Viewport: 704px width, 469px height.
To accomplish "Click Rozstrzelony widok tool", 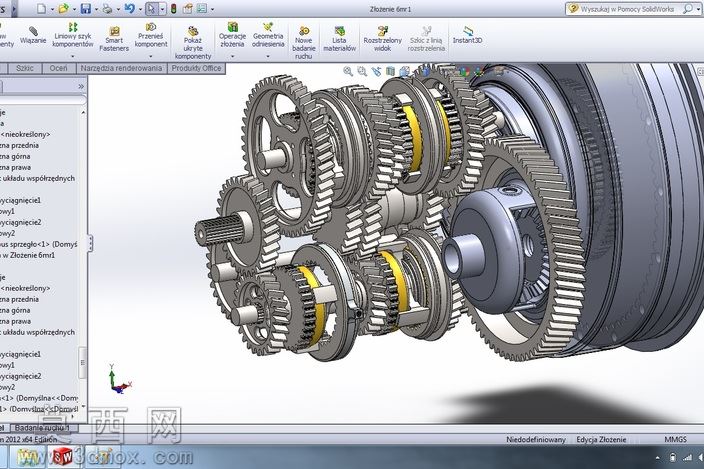I will click(x=383, y=39).
